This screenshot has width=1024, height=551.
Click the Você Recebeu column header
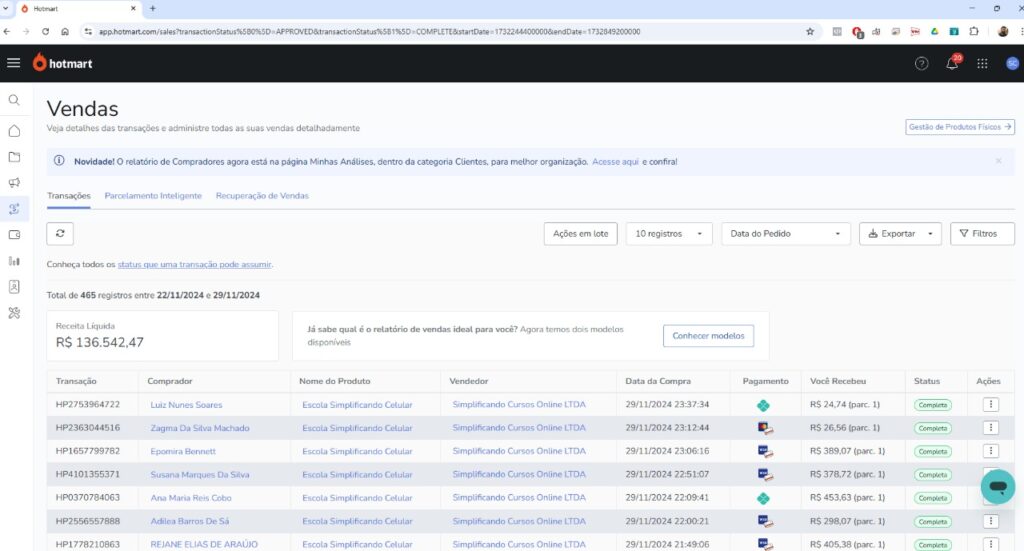pos(838,381)
